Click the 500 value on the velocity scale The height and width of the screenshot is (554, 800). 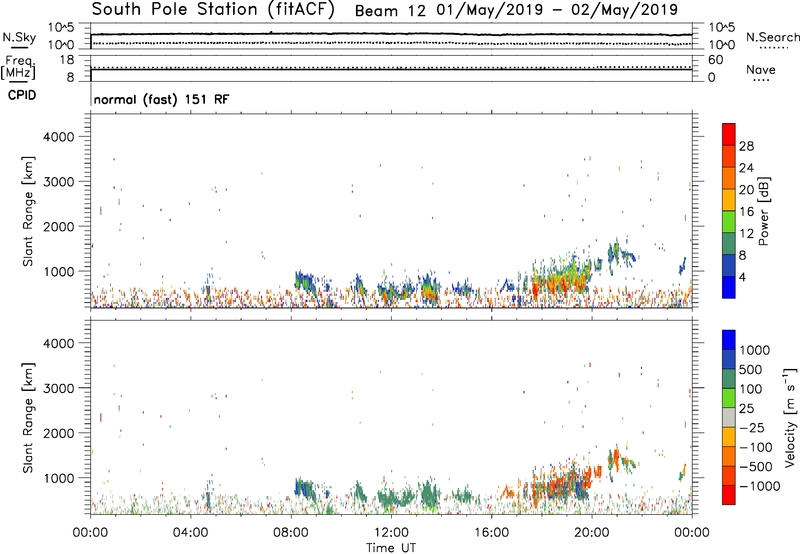pos(751,370)
